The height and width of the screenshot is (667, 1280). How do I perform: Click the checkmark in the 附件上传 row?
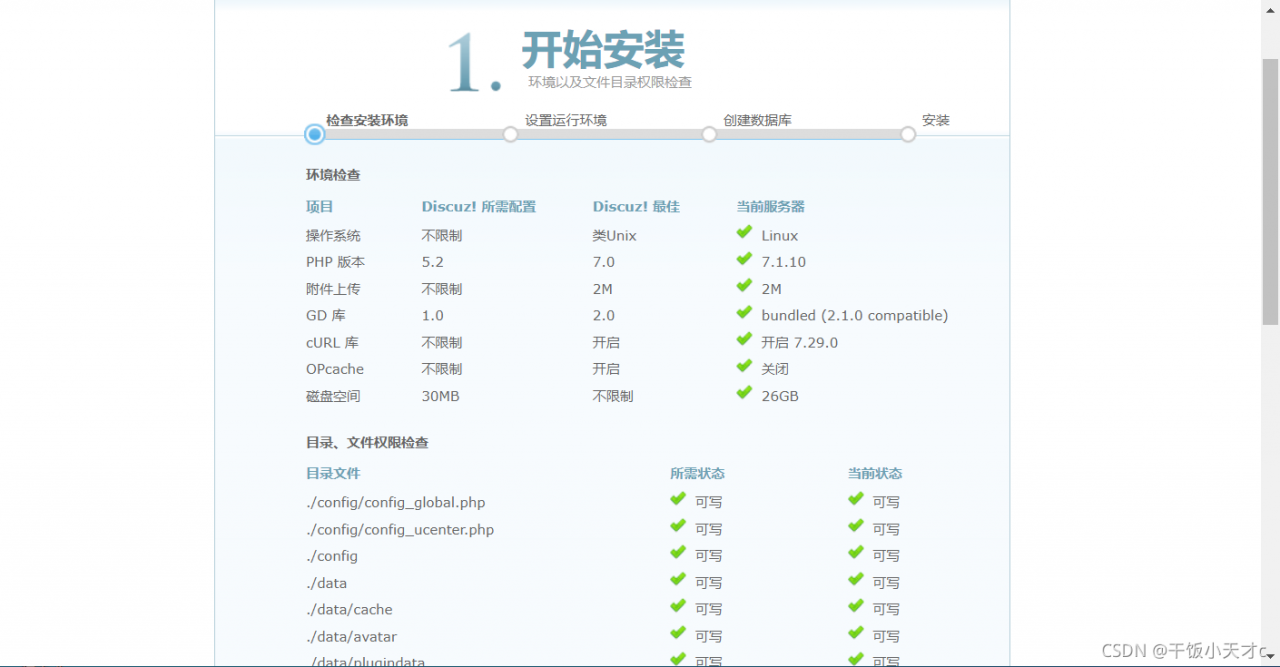pyautogui.click(x=744, y=286)
